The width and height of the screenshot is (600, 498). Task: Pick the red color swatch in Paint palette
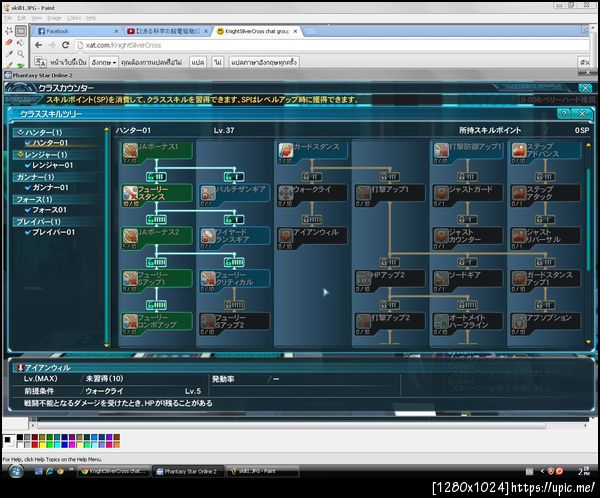point(35,444)
